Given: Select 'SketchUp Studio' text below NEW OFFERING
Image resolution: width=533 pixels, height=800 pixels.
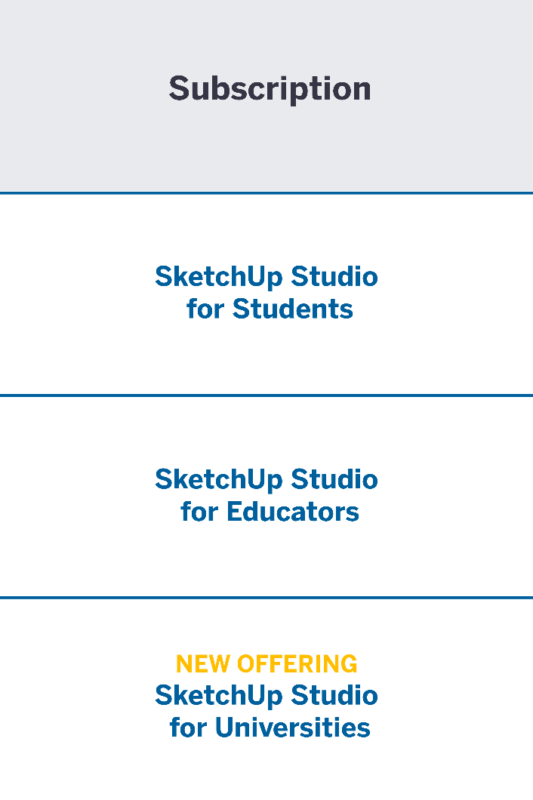Looking at the screenshot, I should (x=267, y=695).
